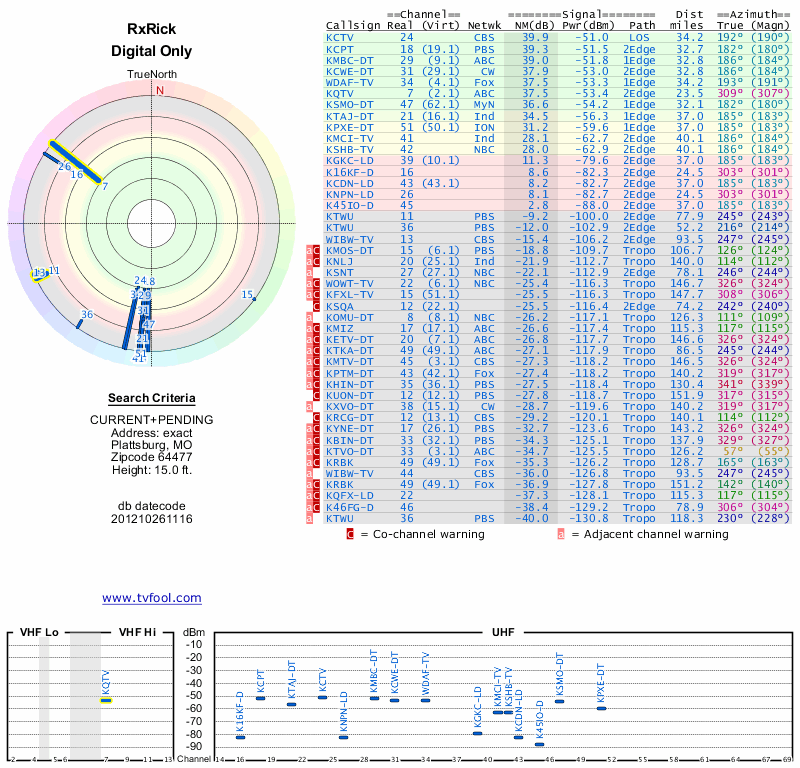800x768 pixels.
Task: Click the KSQA callsign
Action: click(340, 307)
